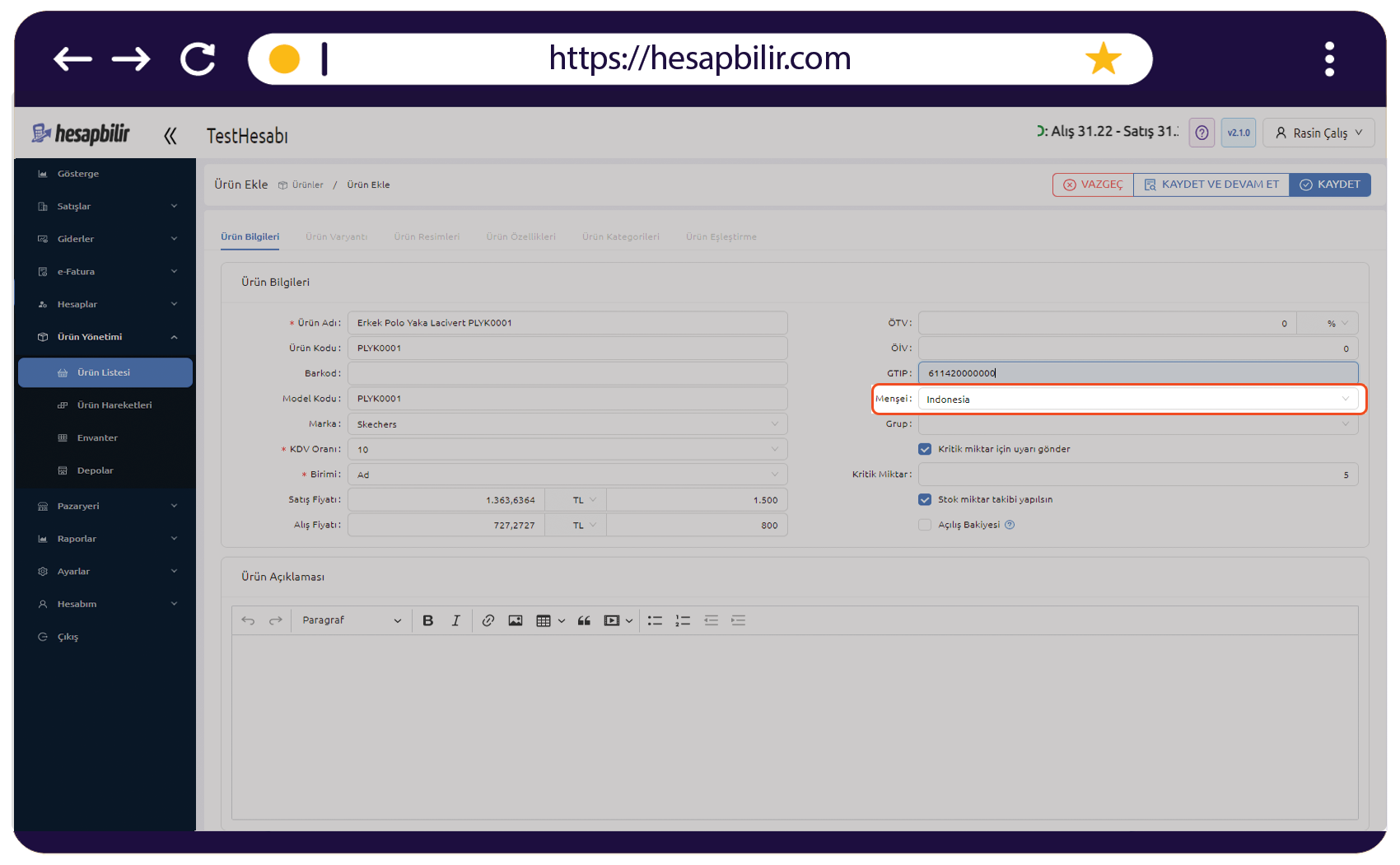Cancel with the VAZGEÇ button
Image resolution: width=1400 pixels, height=865 pixels.
pyautogui.click(x=1093, y=185)
